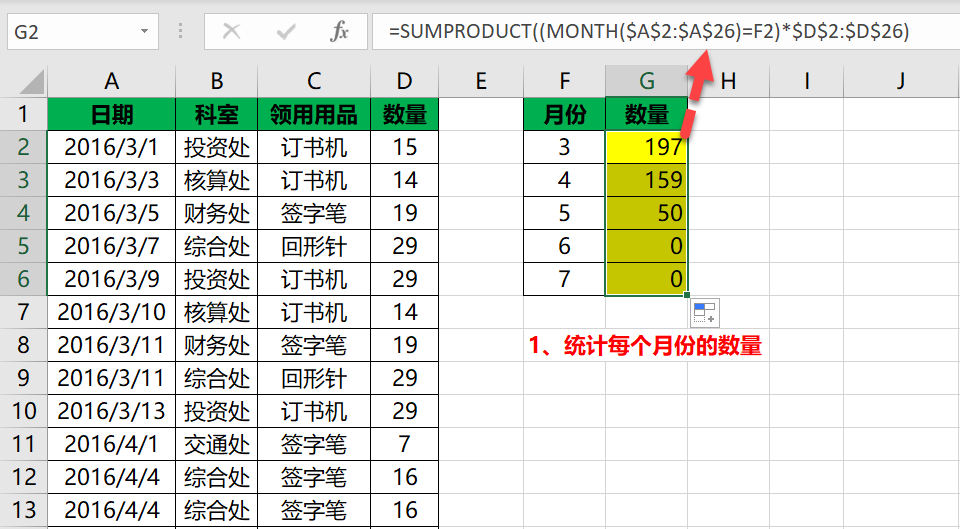The width and height of the screenshot is (960, 529).
Task: Click the 科室 header cell
Action: click(216, 114)
